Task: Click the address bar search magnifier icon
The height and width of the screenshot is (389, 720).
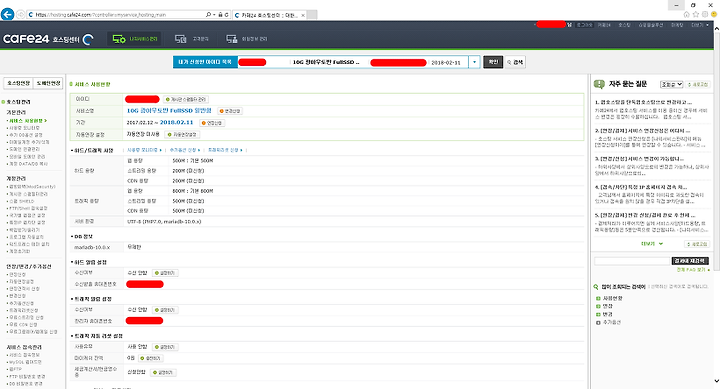Action: click(x=208, y=15)
